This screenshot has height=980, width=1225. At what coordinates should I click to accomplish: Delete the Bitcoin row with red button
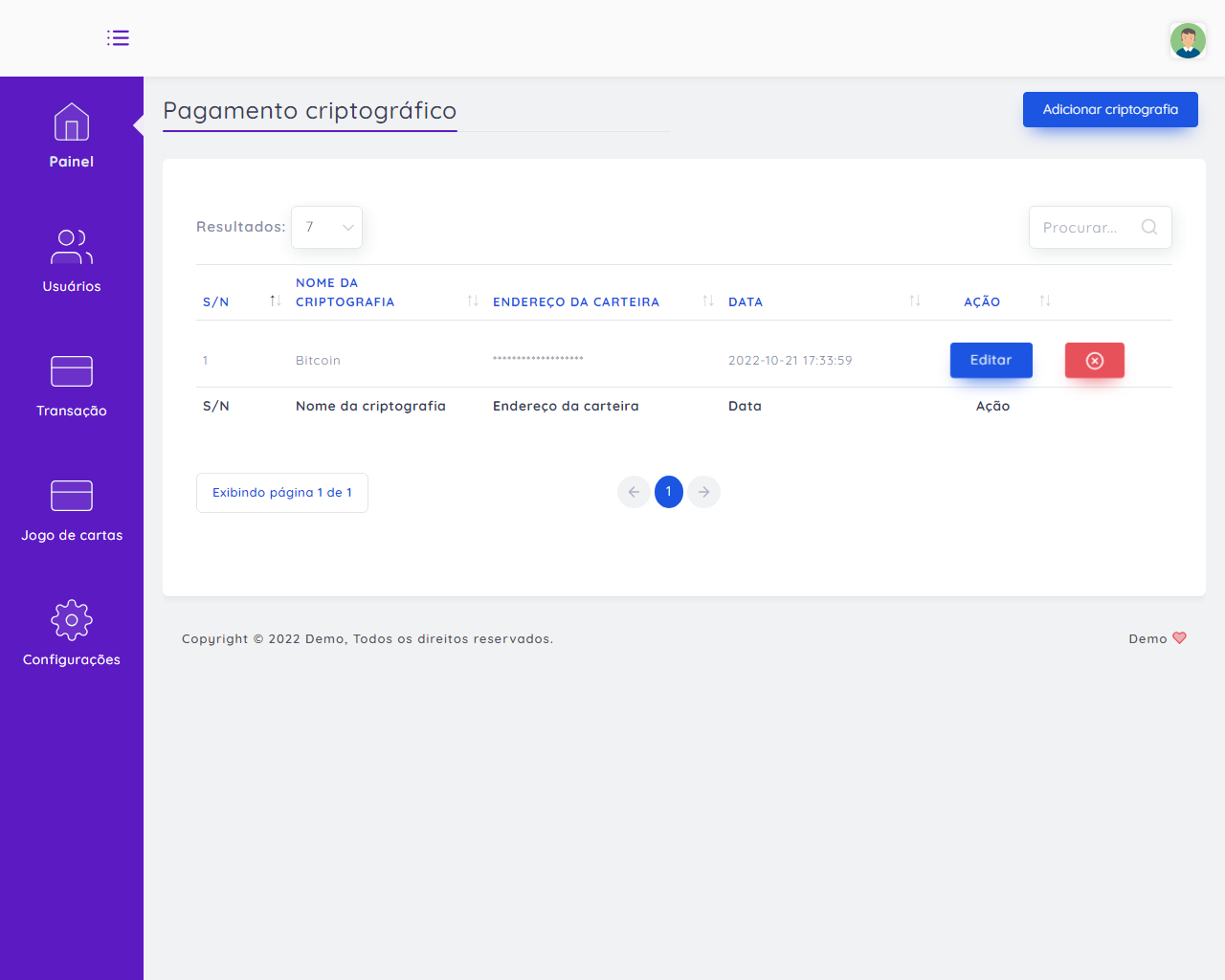point(1094,361)
